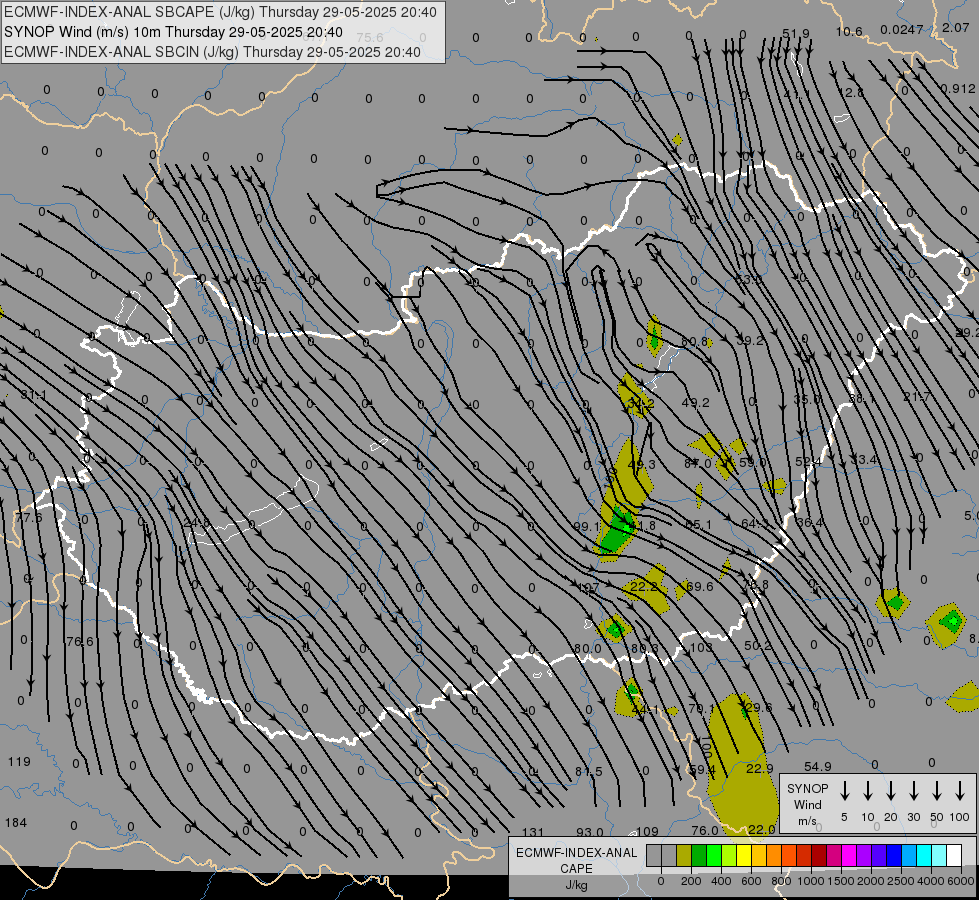Click the '2500' tick label in CAPE legend

900,881
